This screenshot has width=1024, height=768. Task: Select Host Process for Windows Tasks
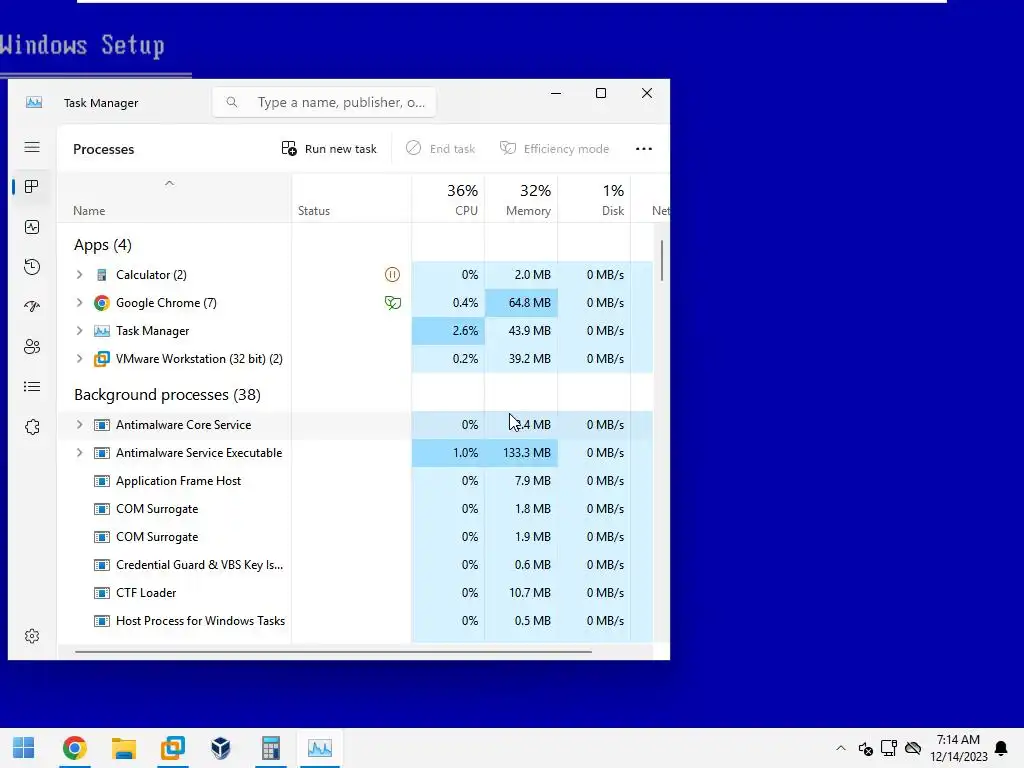355,621
